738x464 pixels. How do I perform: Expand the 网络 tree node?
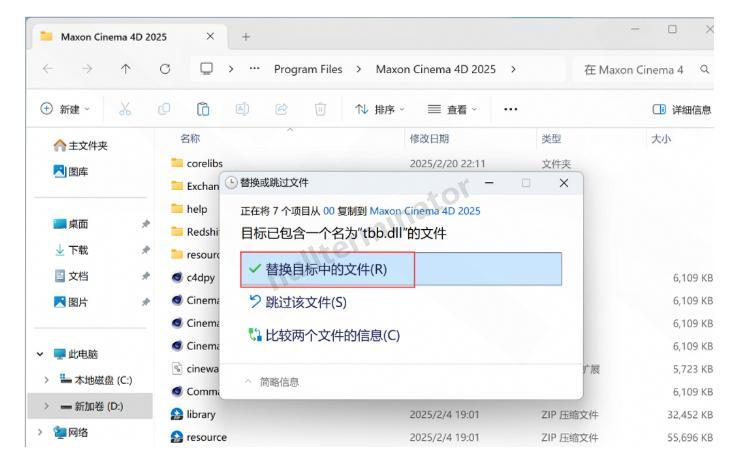40,432
